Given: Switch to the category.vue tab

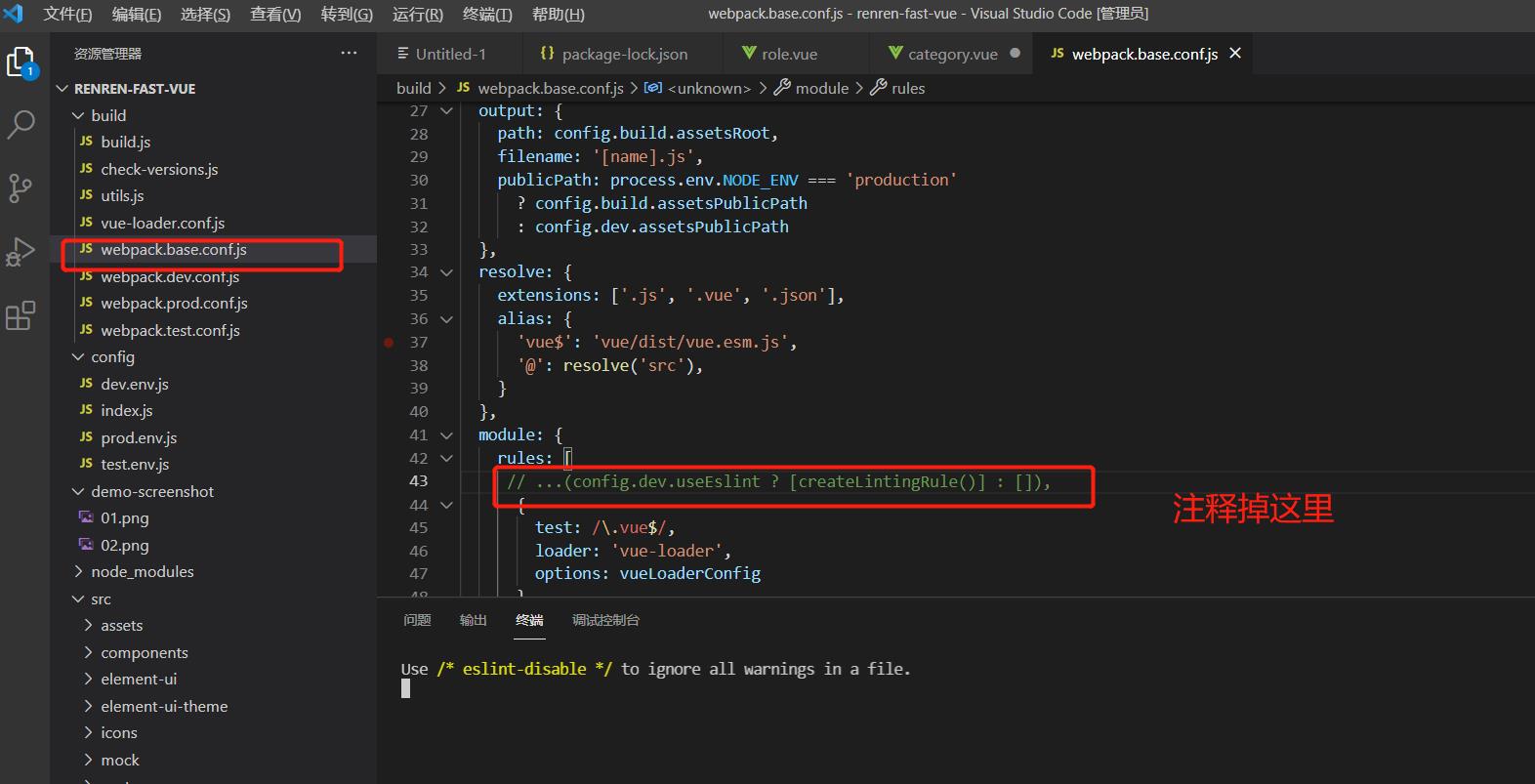Looking at the screenshot, I should tap(952, 54).
